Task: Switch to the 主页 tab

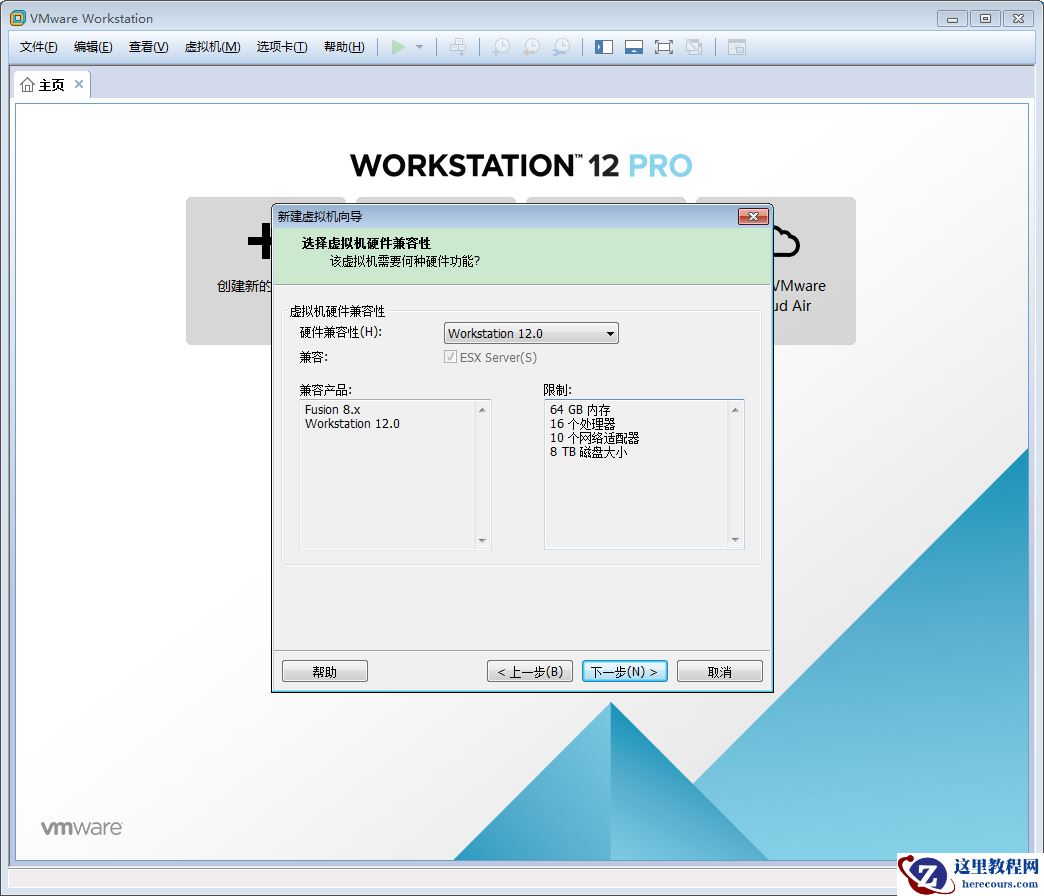Action: [50, 85]
